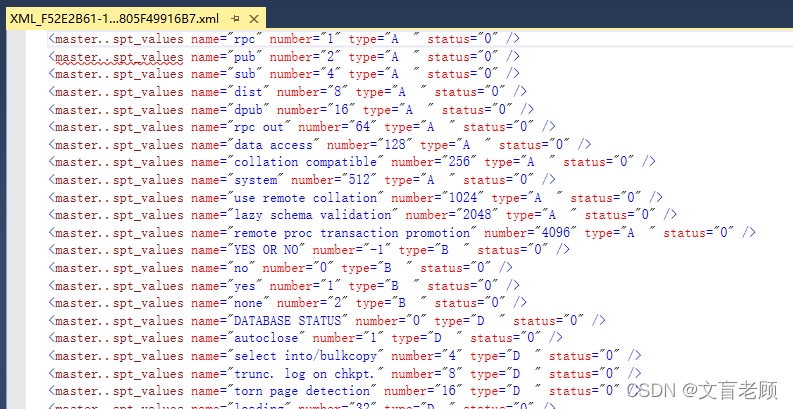Click the name value "torn page detection"
Viewport: 793px width, 409px height.
pos(302,391)
